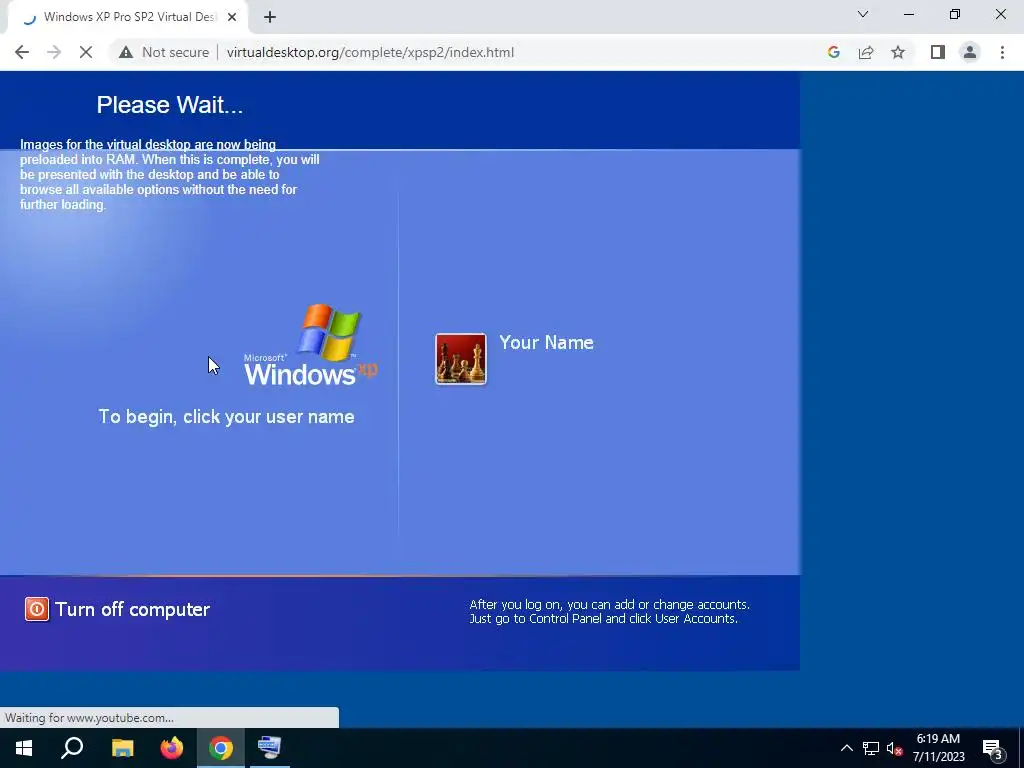Expand the tab search dropdown
The width and height of the screenshot is (1024, 768).
863,14
